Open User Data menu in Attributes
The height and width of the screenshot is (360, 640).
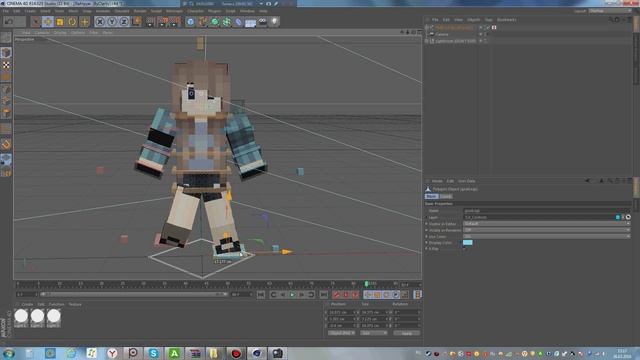tap(466, 181)
